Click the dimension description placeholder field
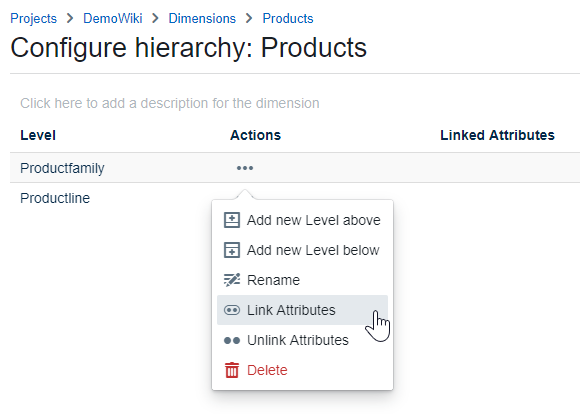Image resolution: width=580 pixels, height=414 pixels. [x=170, y=103]
